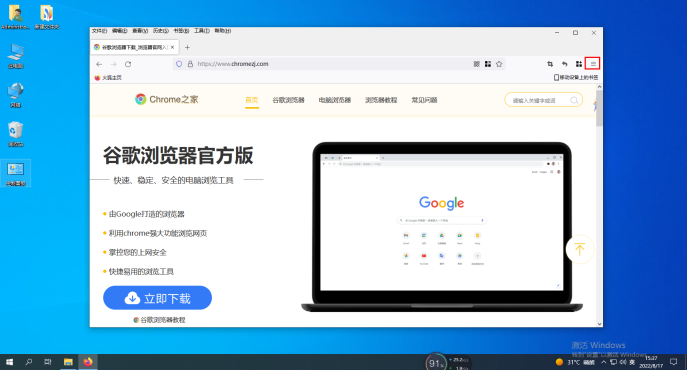The height and width of the screenshot is (370, 687).
Task: Open 浏览器教程 navigation link
Action: pos(381,100)
